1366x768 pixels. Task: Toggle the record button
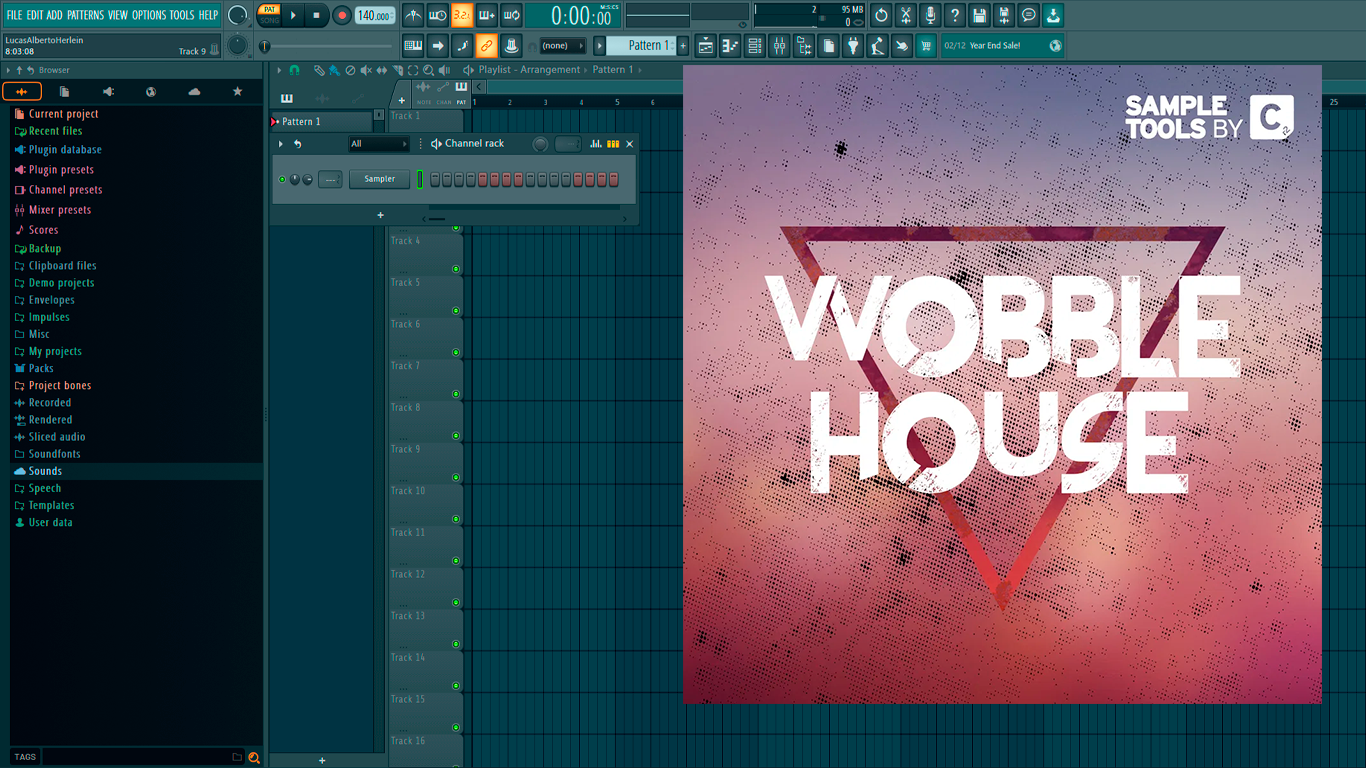(x=342, y=15)
